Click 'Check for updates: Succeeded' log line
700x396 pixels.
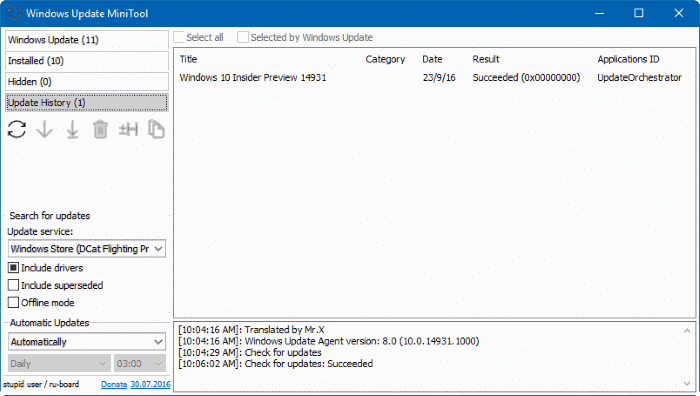click(275, 364)
